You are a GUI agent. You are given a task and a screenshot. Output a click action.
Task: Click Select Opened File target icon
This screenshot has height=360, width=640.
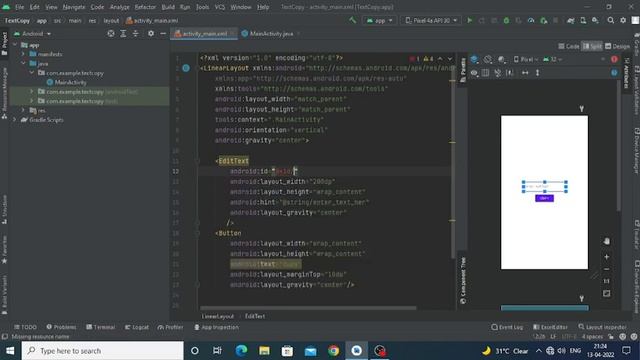click(x=111, y=33)
